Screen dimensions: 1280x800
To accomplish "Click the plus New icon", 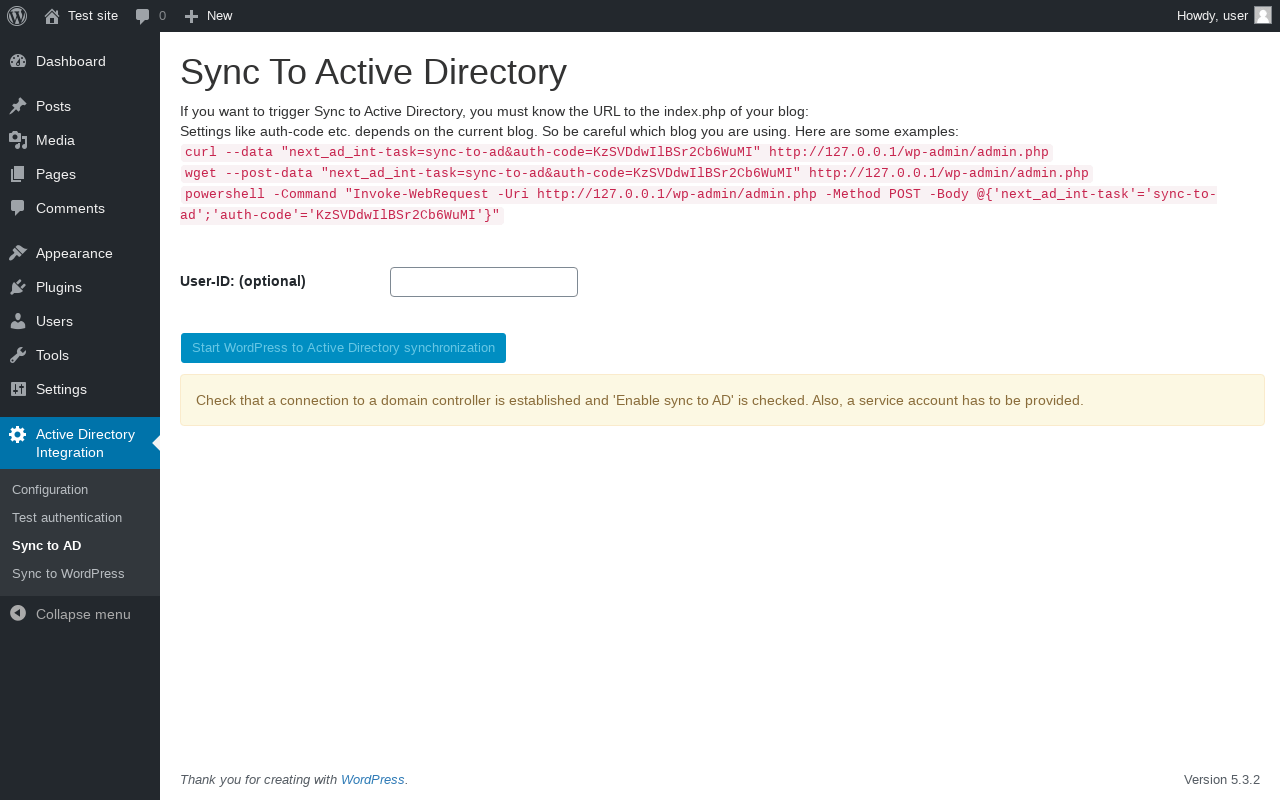I will (192, 16).
